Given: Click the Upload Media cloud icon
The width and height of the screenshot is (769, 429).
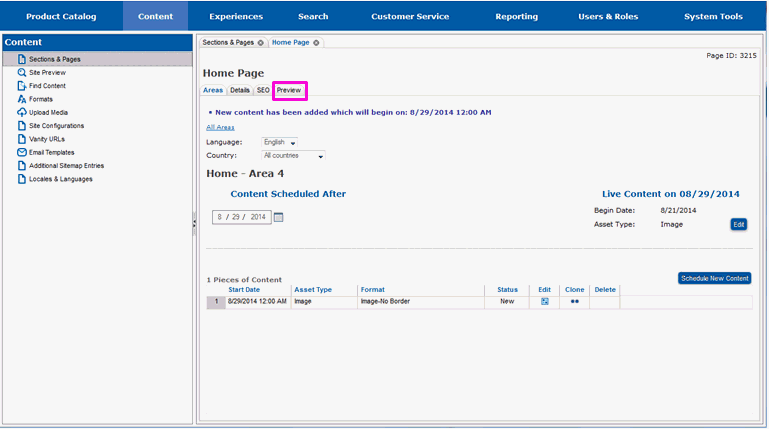Looking at the screenshot, I should coord(22,112).
